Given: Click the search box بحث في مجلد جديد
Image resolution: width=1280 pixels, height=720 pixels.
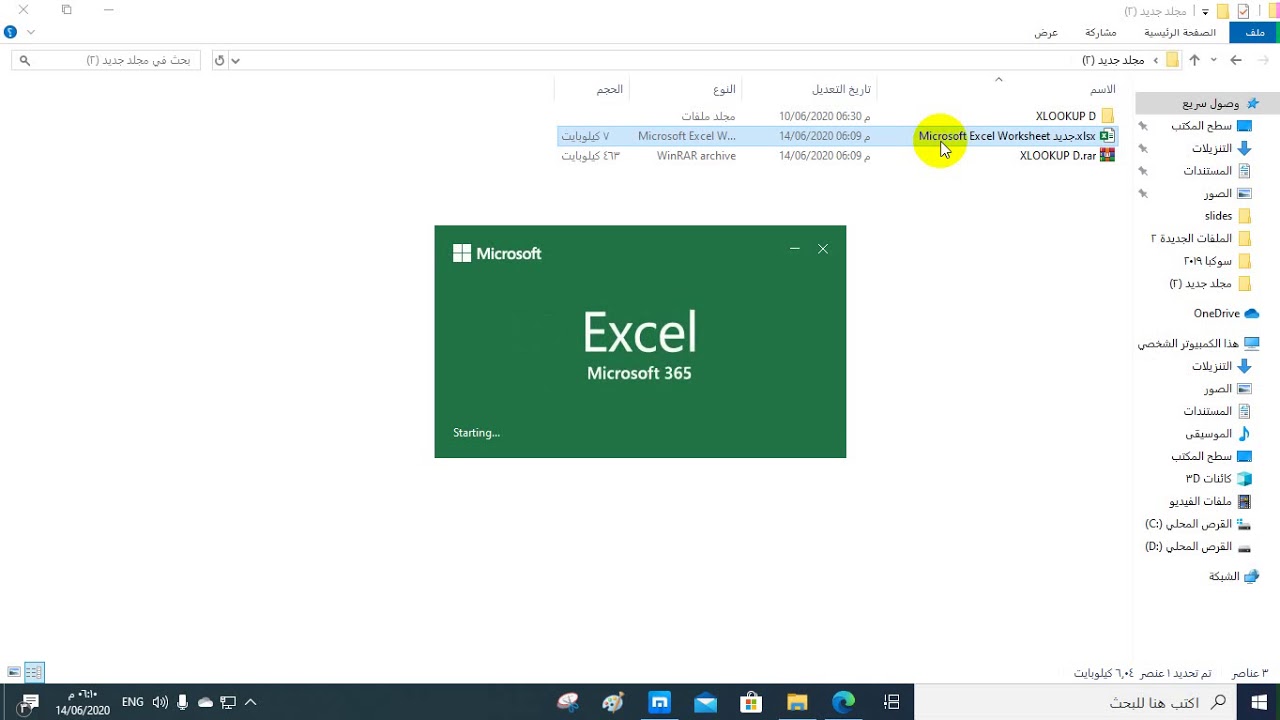Looking at the screenshot, I should [106, 61].
